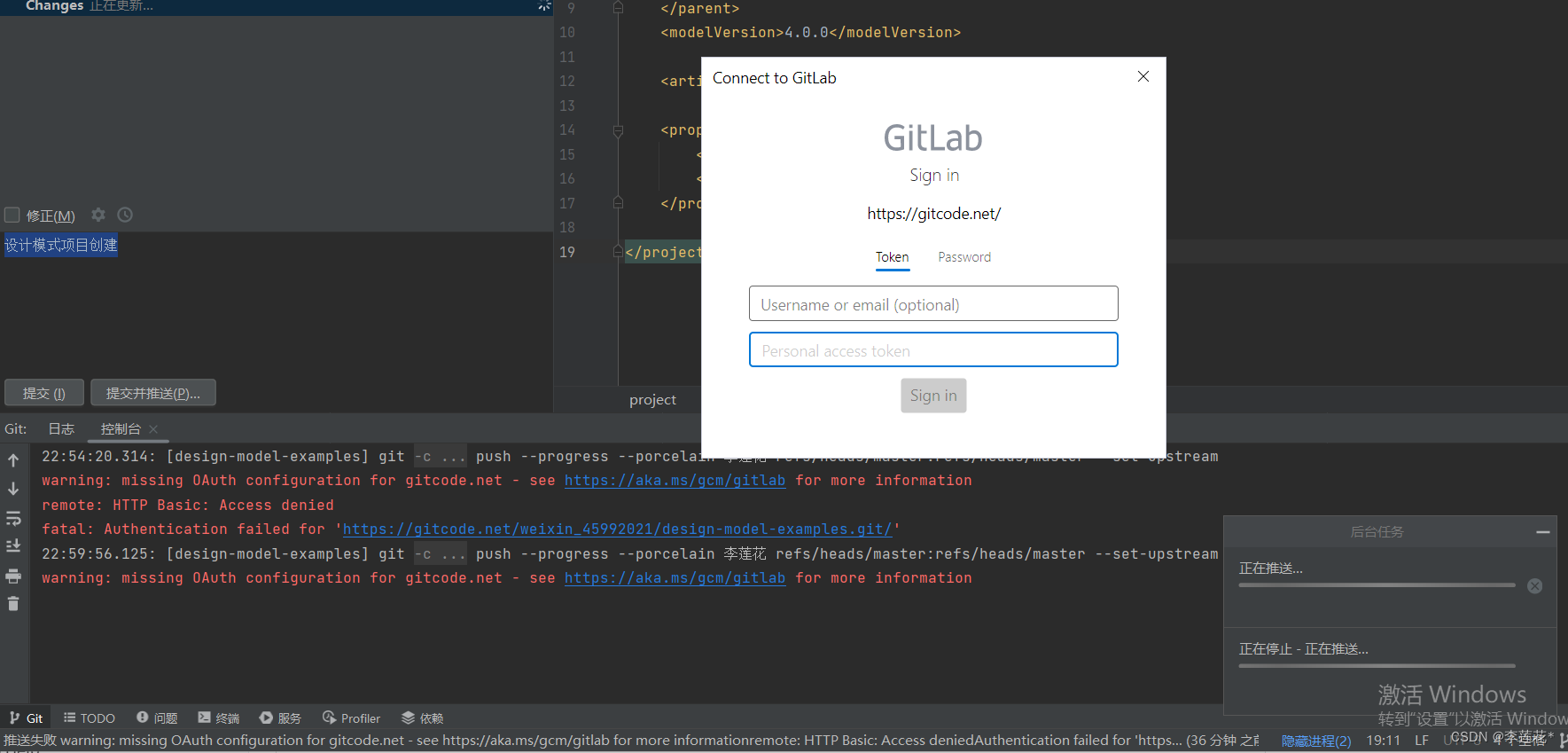Click 隐藏进程(2) in status bar
This screenshot has height=753, width=1568.
coord(1316,741)
